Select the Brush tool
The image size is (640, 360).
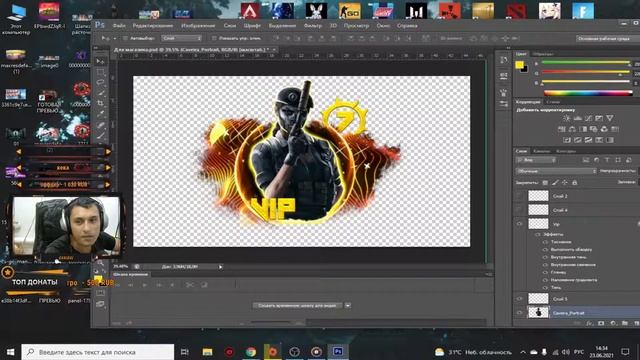point(100,136)
